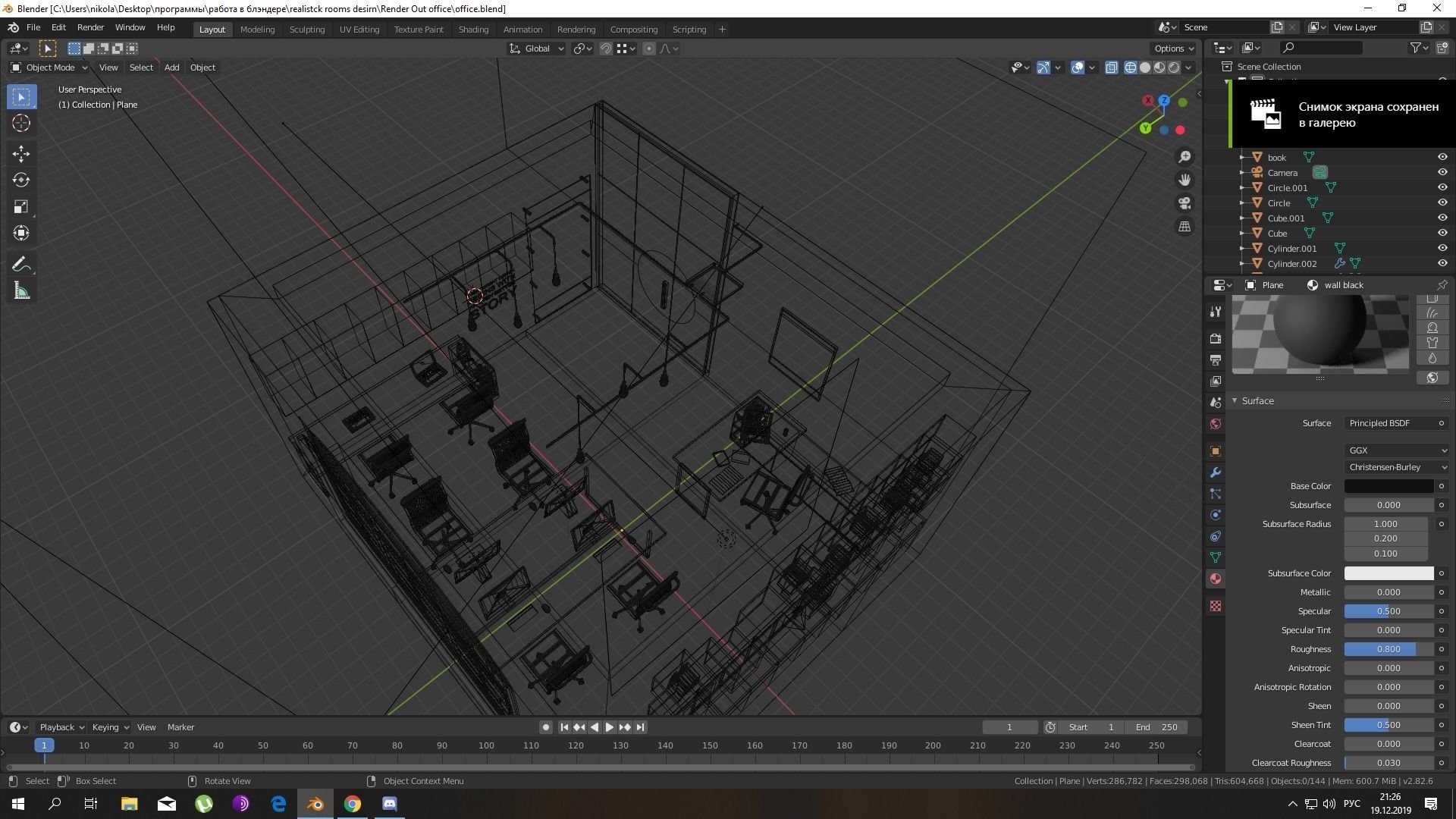Open Christensen-Burley subsurface method dropdown
The height and width of the screenshot is (819, 1456).
(1398, 467)
